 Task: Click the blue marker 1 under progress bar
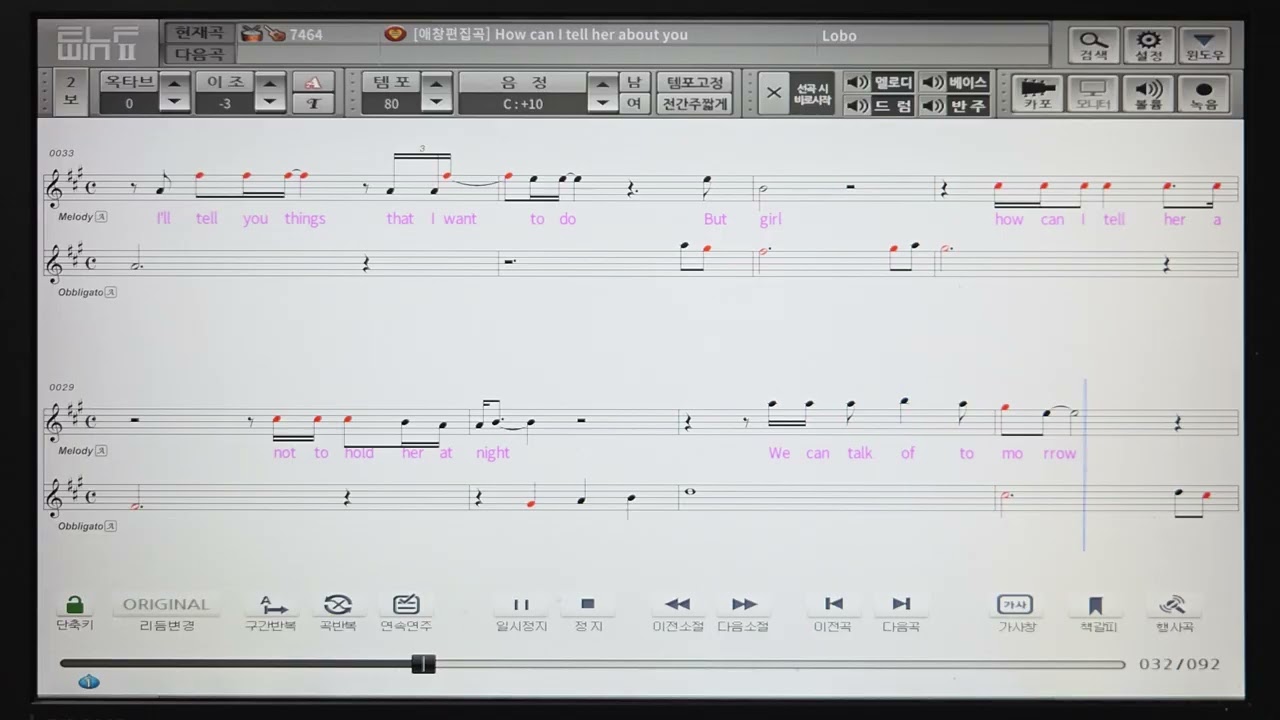tap(89, 682)
